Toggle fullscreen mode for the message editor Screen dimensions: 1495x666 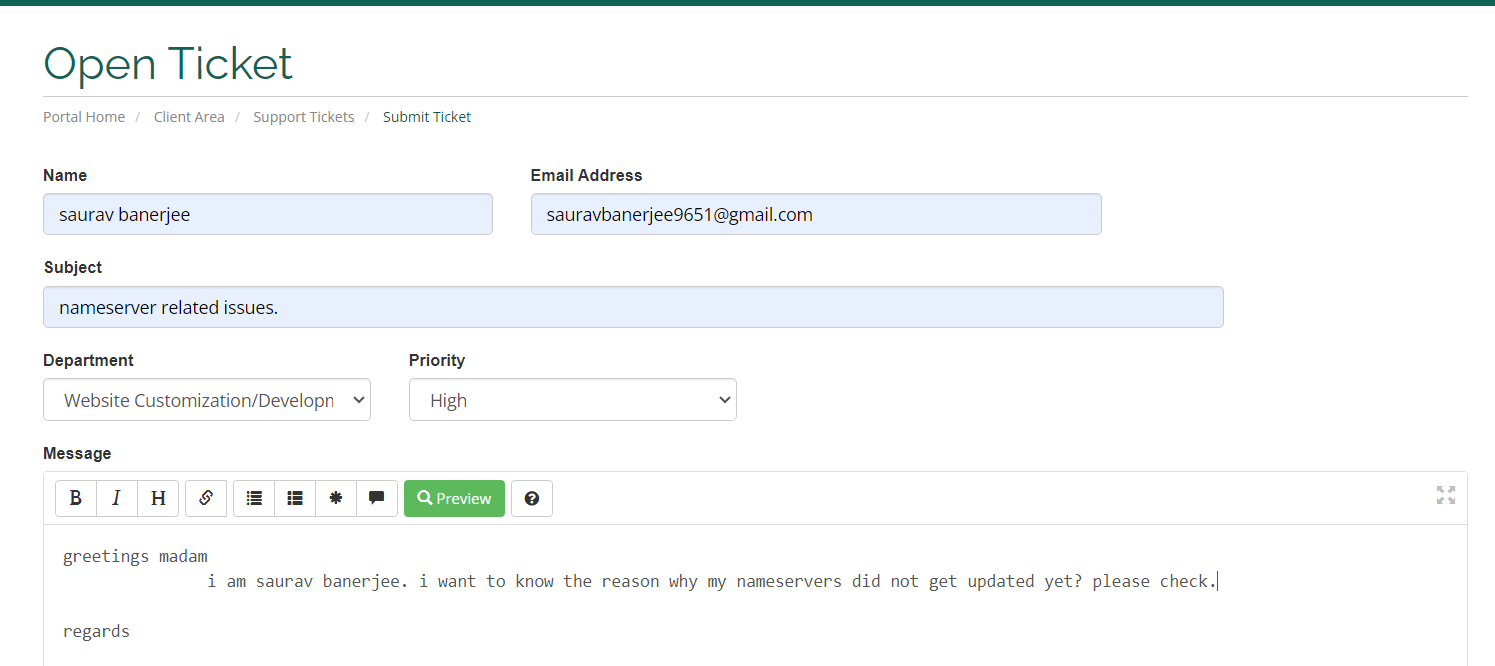pos(1446,494)
